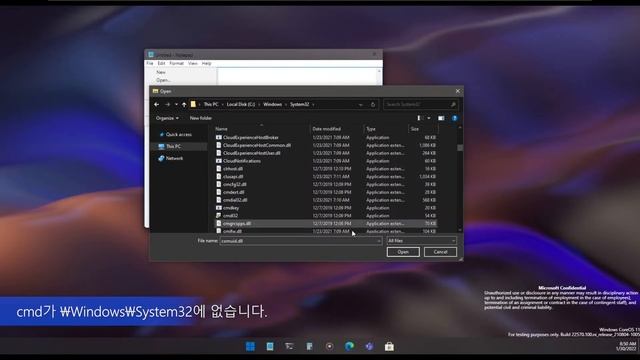Open the Windows Start button
This screenshot has width=640, height=360.
point(250,347)
